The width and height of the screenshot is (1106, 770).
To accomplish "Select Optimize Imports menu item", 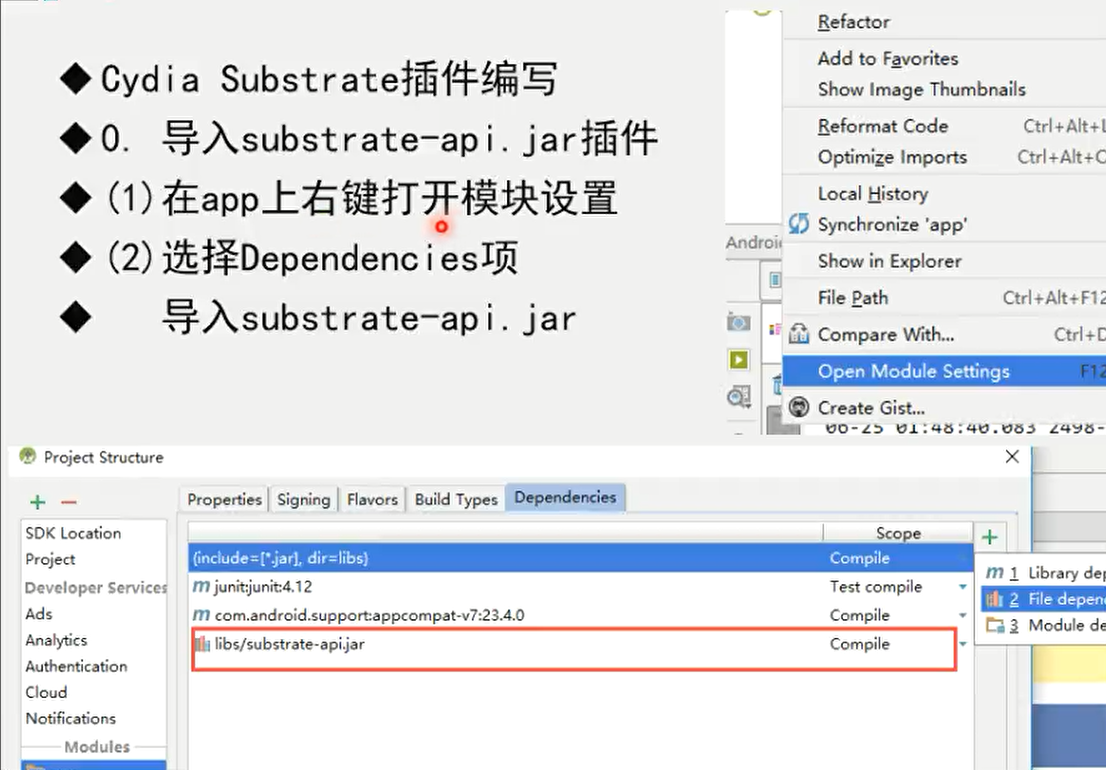I will coord(944,157).
